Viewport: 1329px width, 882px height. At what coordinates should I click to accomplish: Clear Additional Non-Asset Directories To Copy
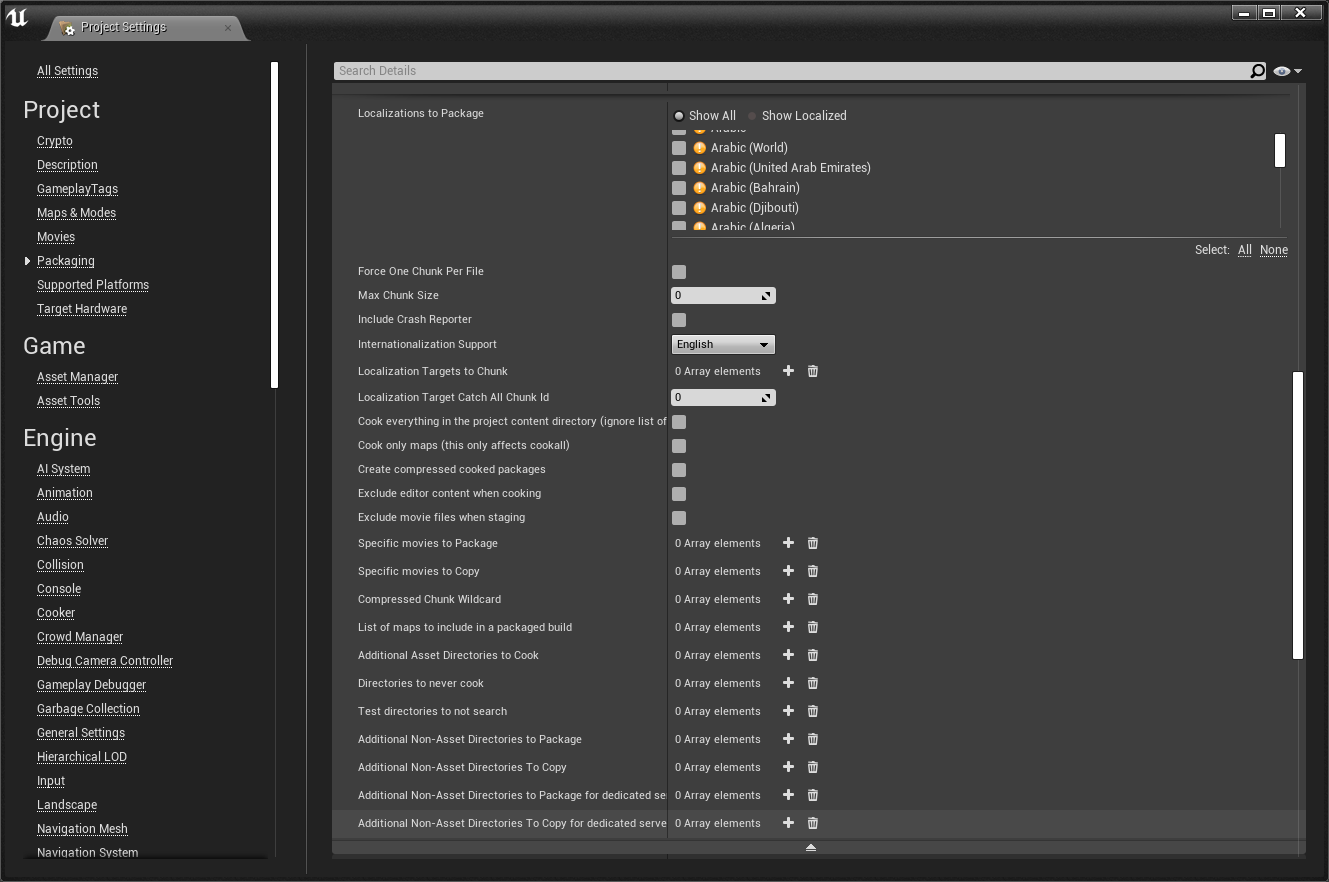coord(813,767)
